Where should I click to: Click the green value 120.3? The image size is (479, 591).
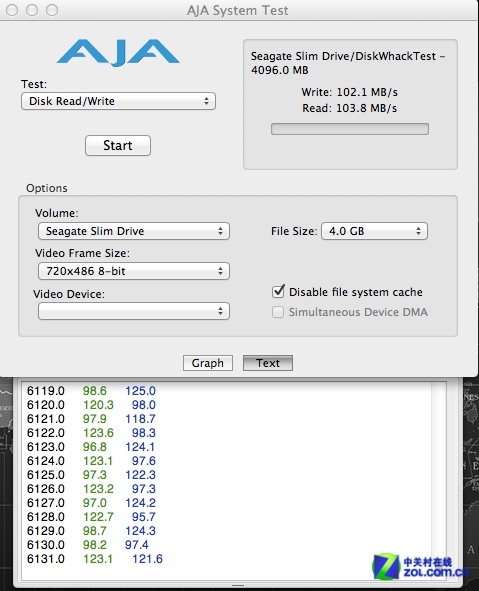pos(98,405)
